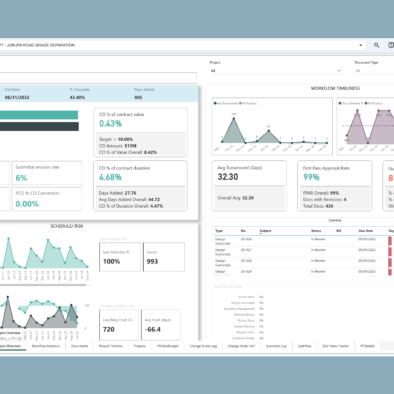394x394 pixels.
Task: Open the Document Type filter dropdown
Action: (x=374, y=71)
